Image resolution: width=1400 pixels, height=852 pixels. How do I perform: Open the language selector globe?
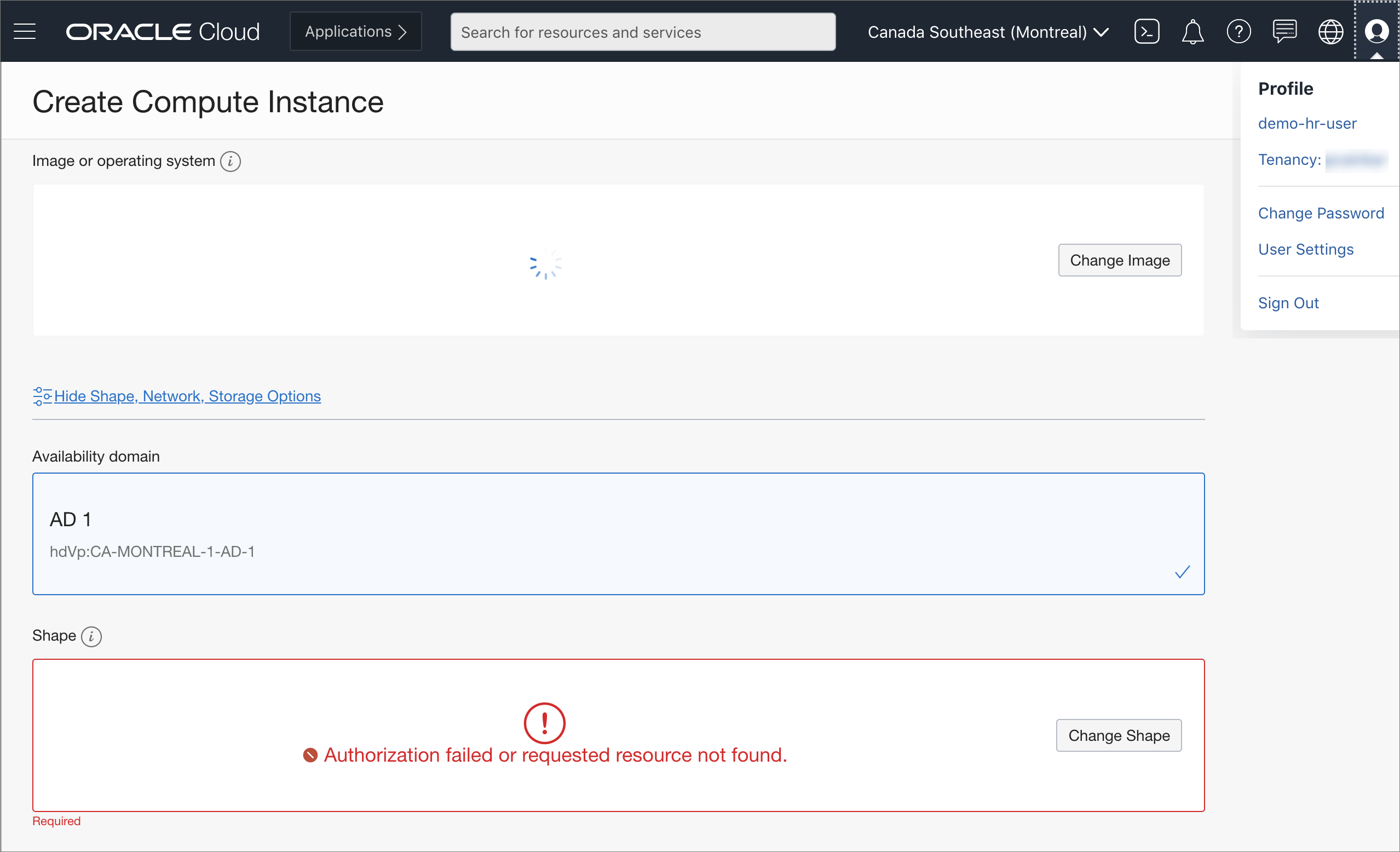1330,31
